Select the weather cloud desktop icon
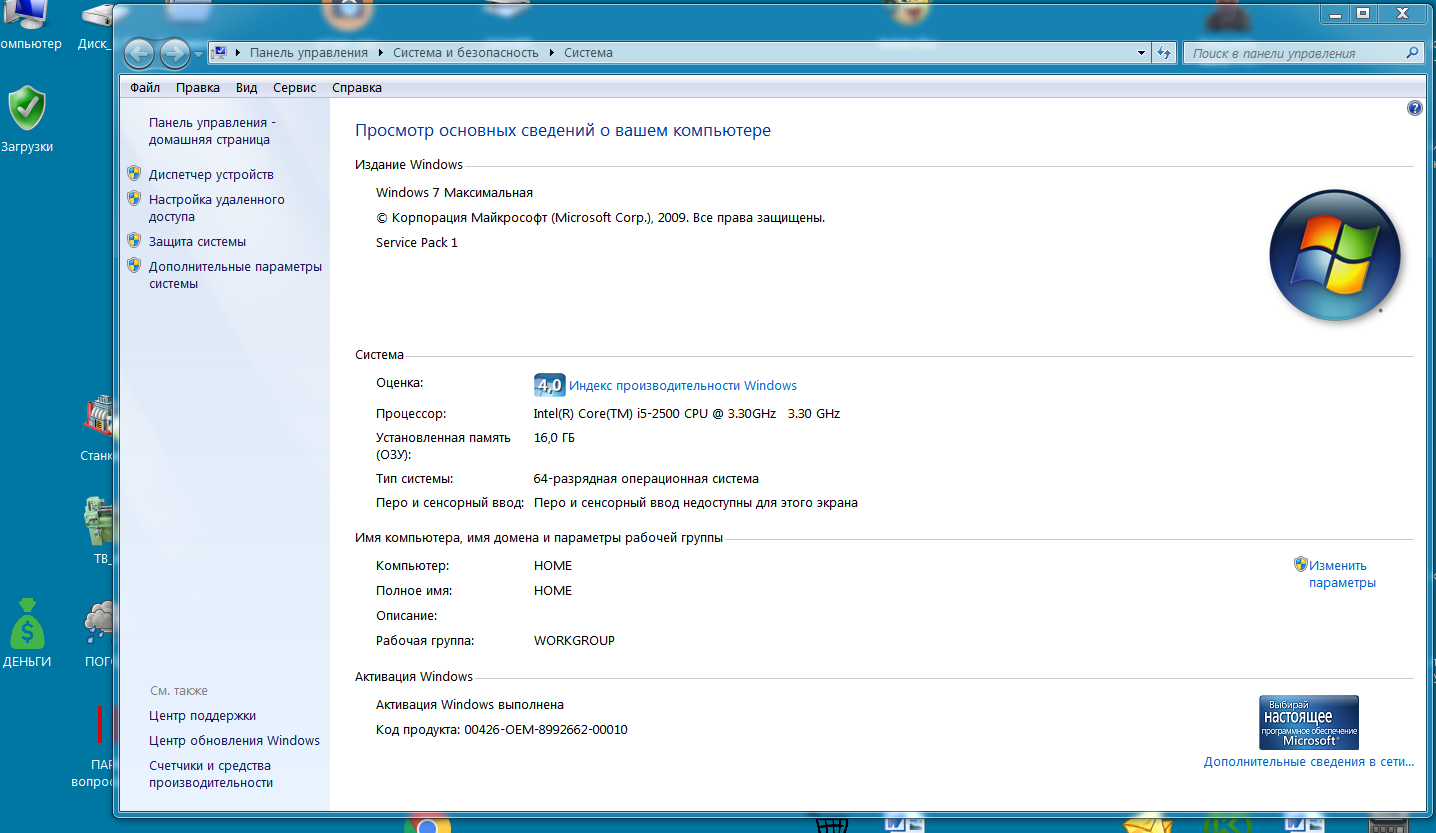 pos(98,634)
